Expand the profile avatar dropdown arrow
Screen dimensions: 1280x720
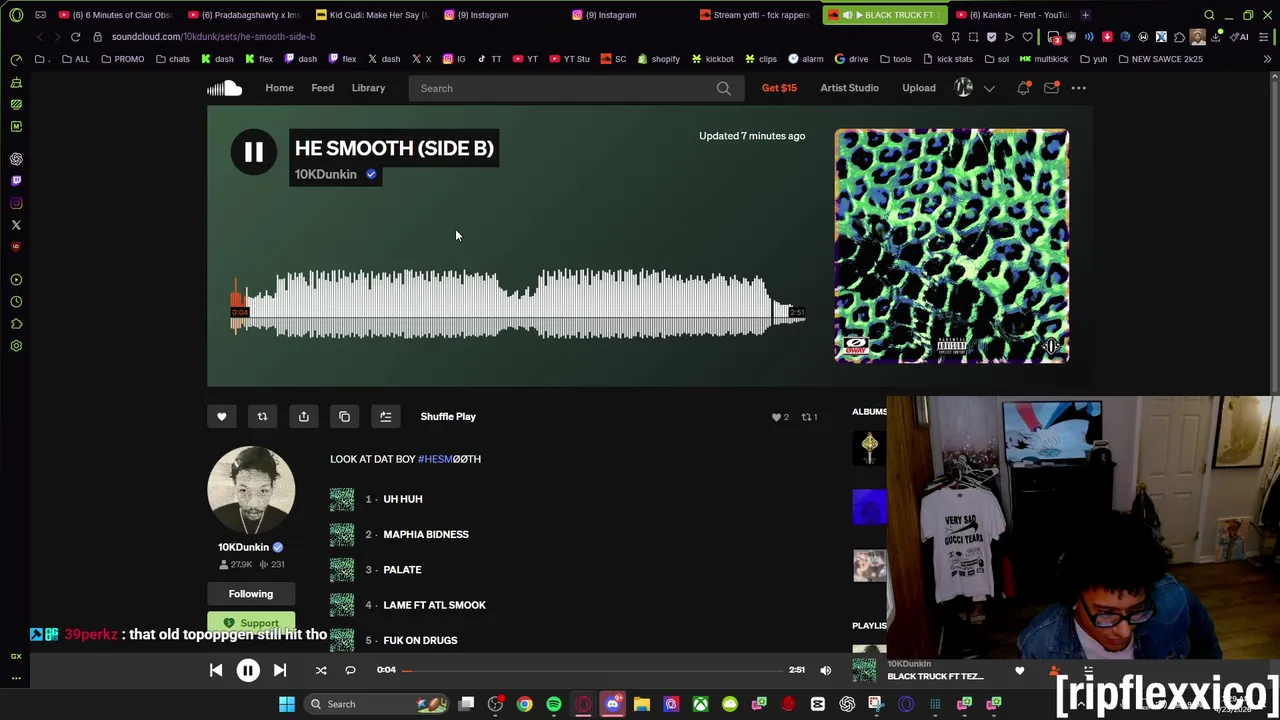[x=989, y=88]
